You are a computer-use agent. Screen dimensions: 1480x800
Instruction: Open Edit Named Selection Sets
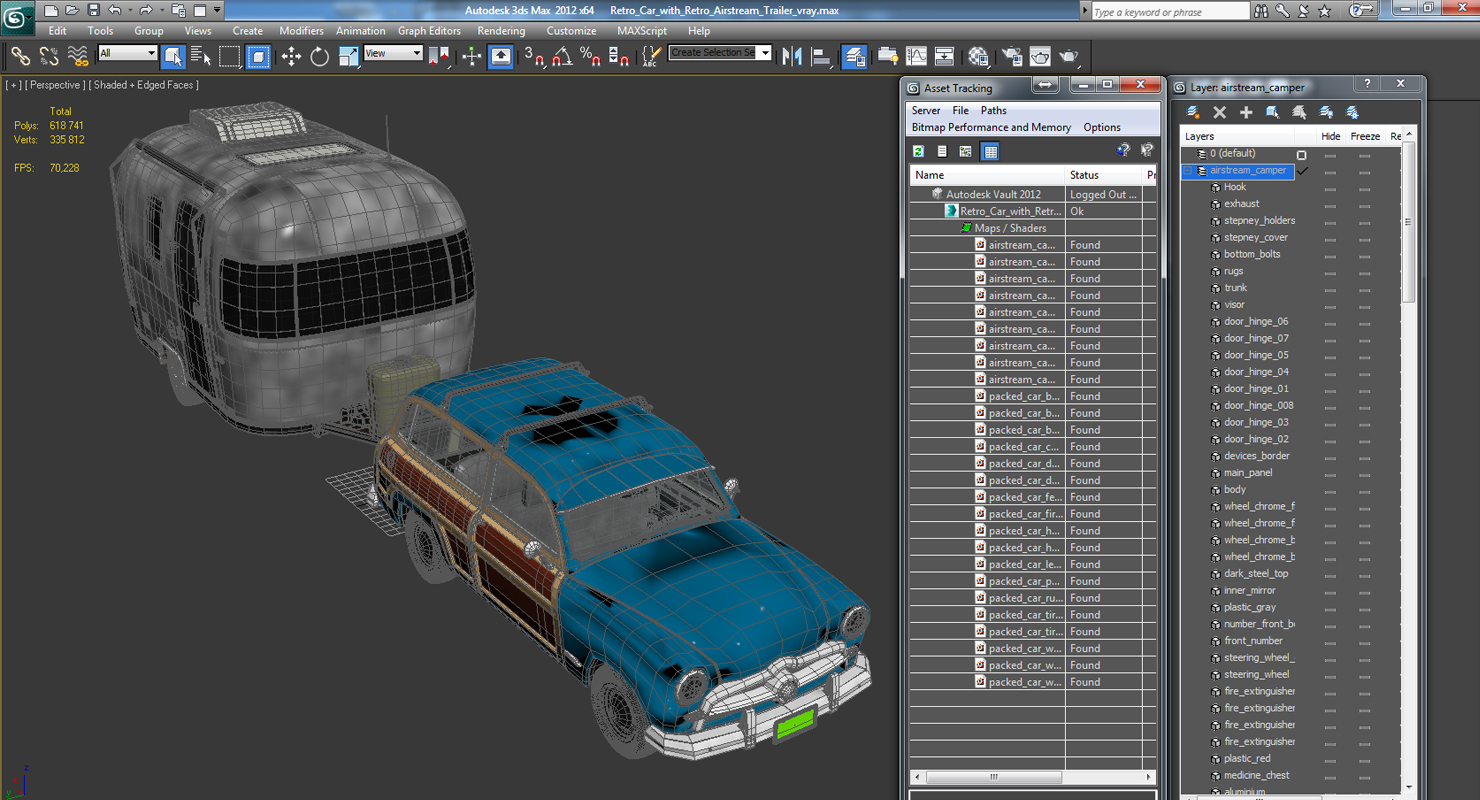[651, 57]
